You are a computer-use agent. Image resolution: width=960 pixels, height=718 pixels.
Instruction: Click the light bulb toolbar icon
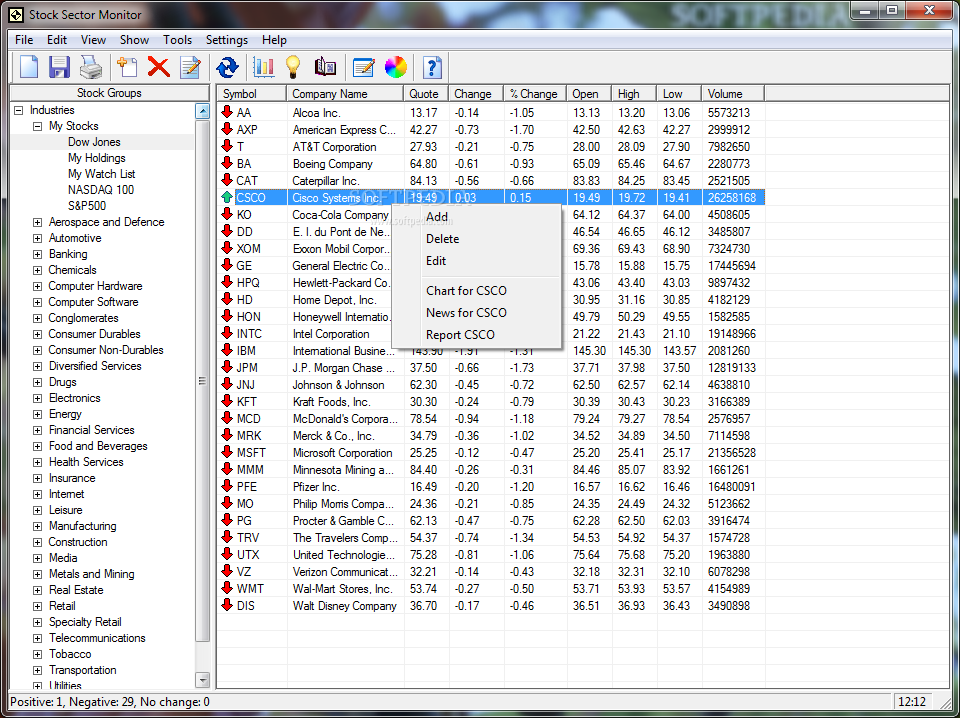tap(293, 67)
